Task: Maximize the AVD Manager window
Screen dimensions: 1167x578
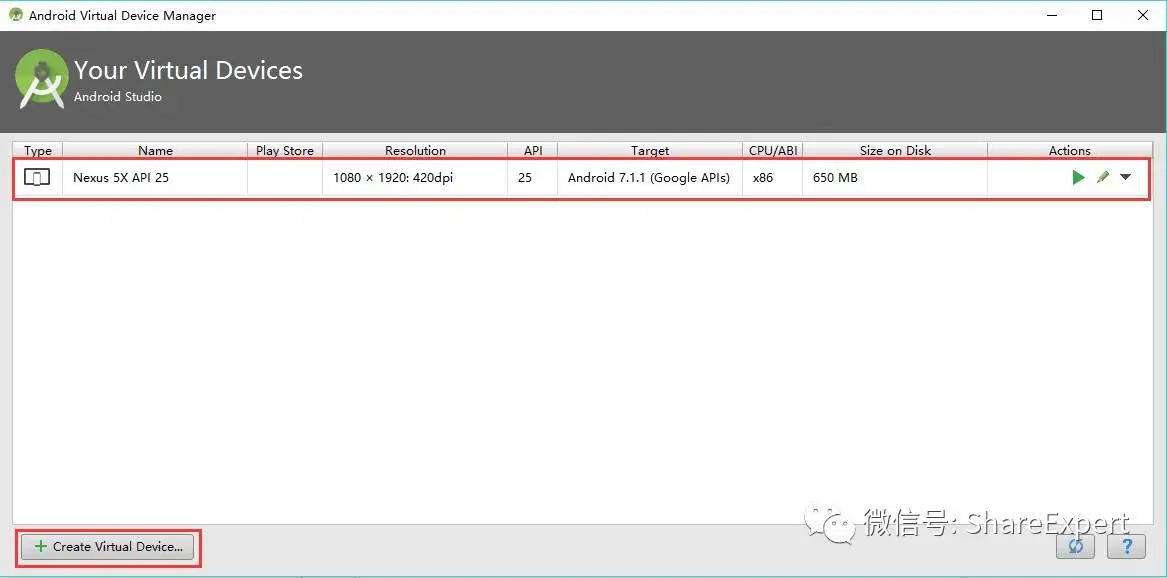Action: (x=1097, y=15)
